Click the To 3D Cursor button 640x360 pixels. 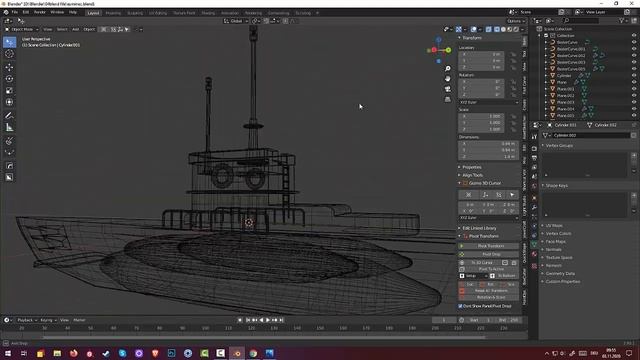481,263
